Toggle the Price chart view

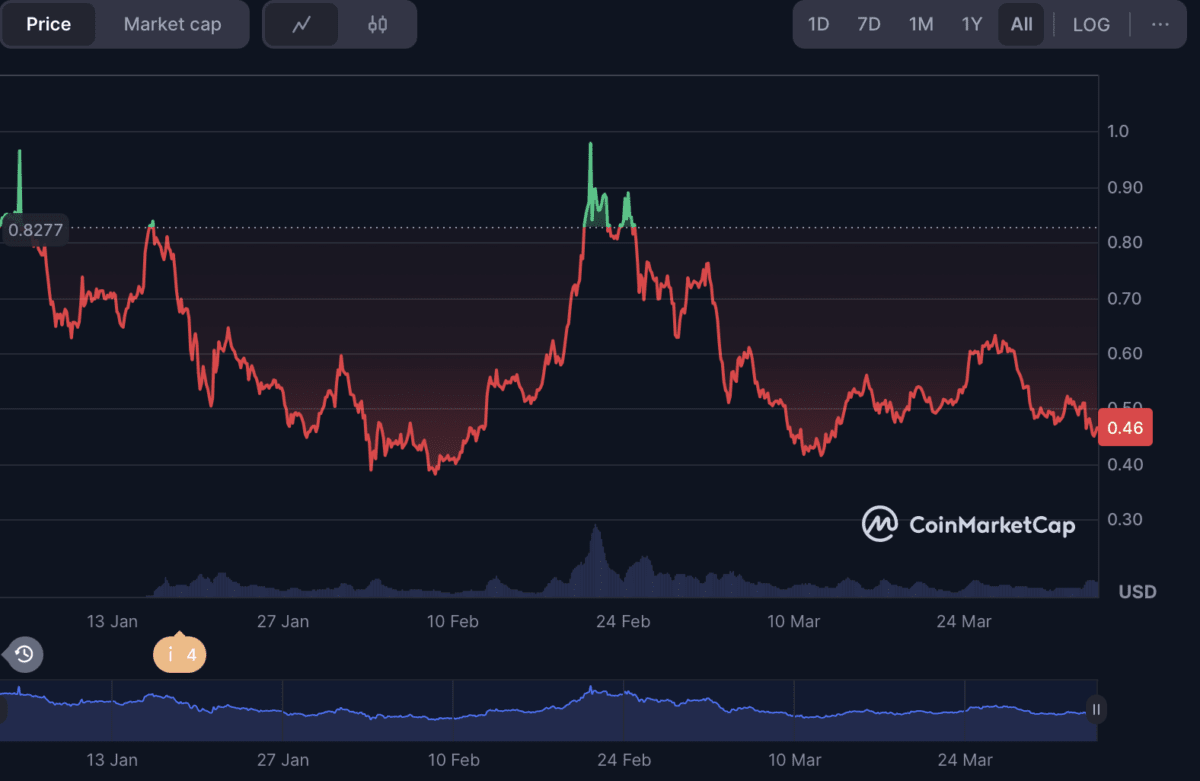point(48,24)
